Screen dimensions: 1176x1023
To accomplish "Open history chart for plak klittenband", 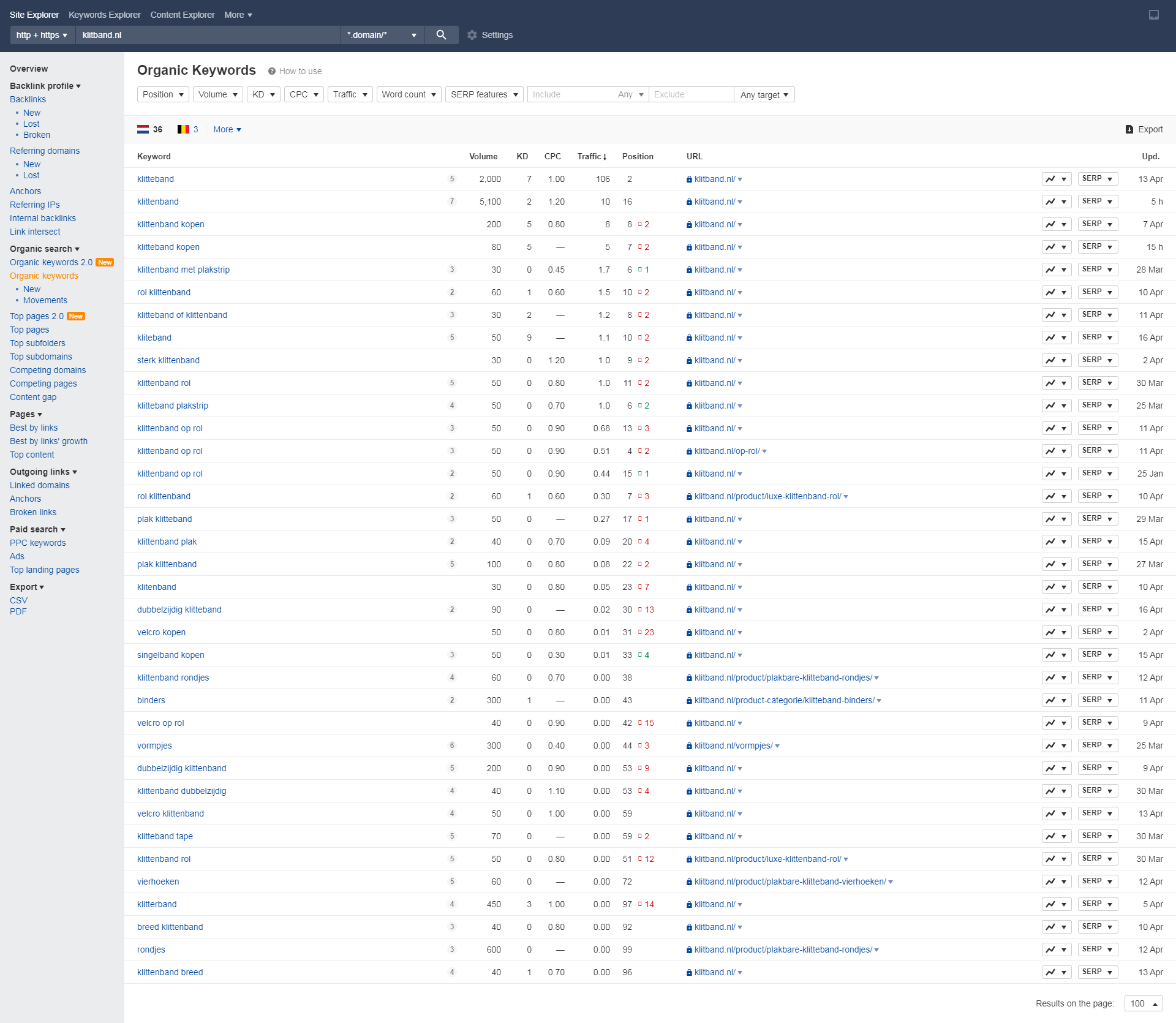I will (x=1057, y=564).
